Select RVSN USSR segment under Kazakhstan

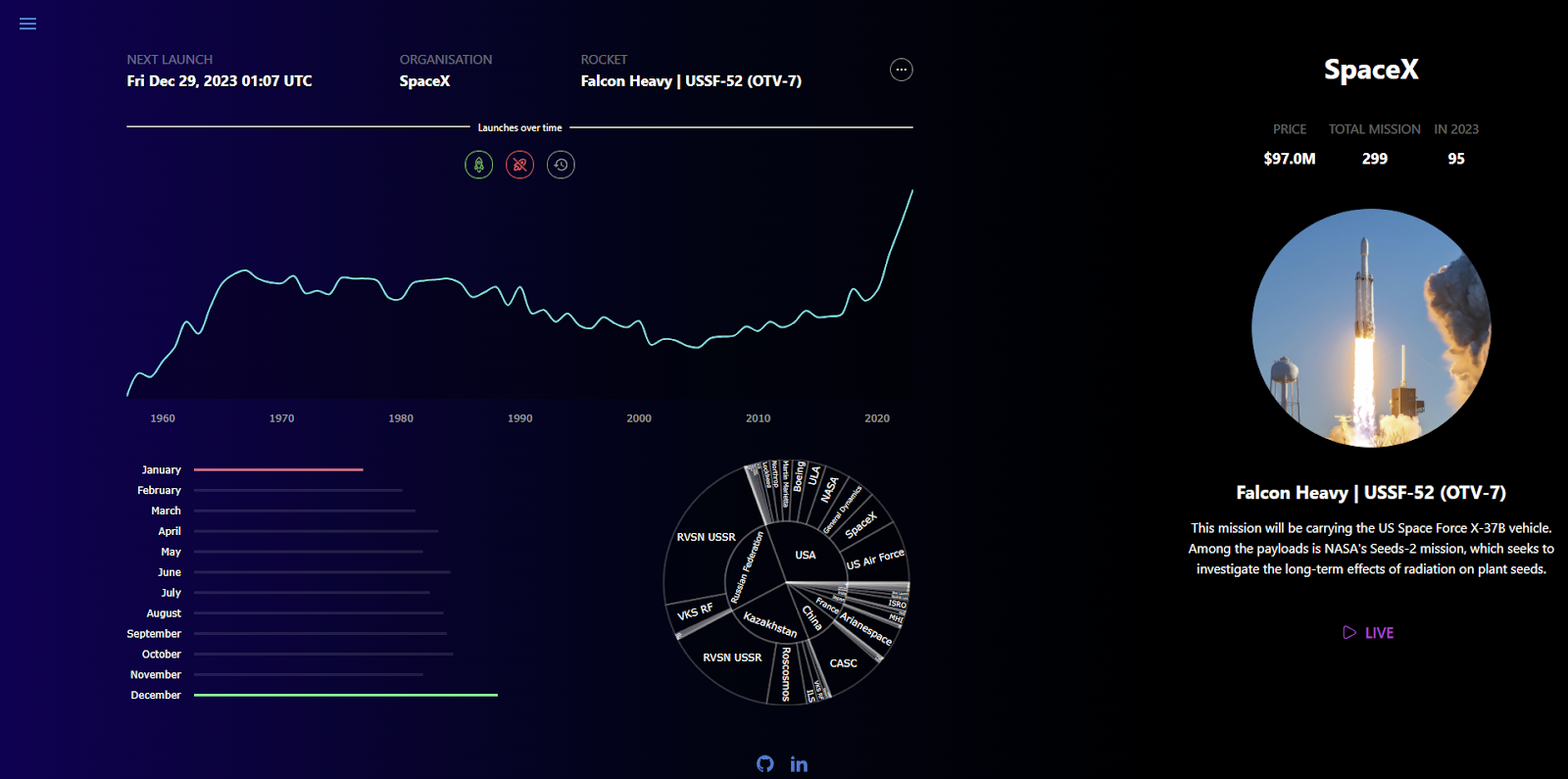click(x=732, y=657)
